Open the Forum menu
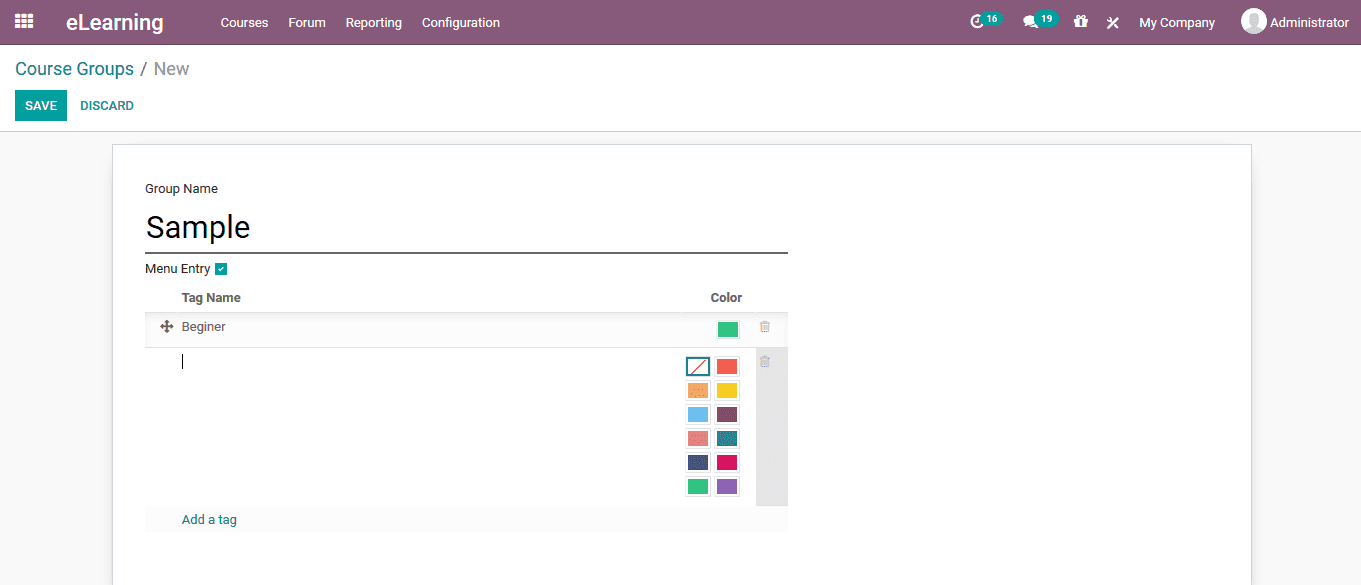 [307, 22]
